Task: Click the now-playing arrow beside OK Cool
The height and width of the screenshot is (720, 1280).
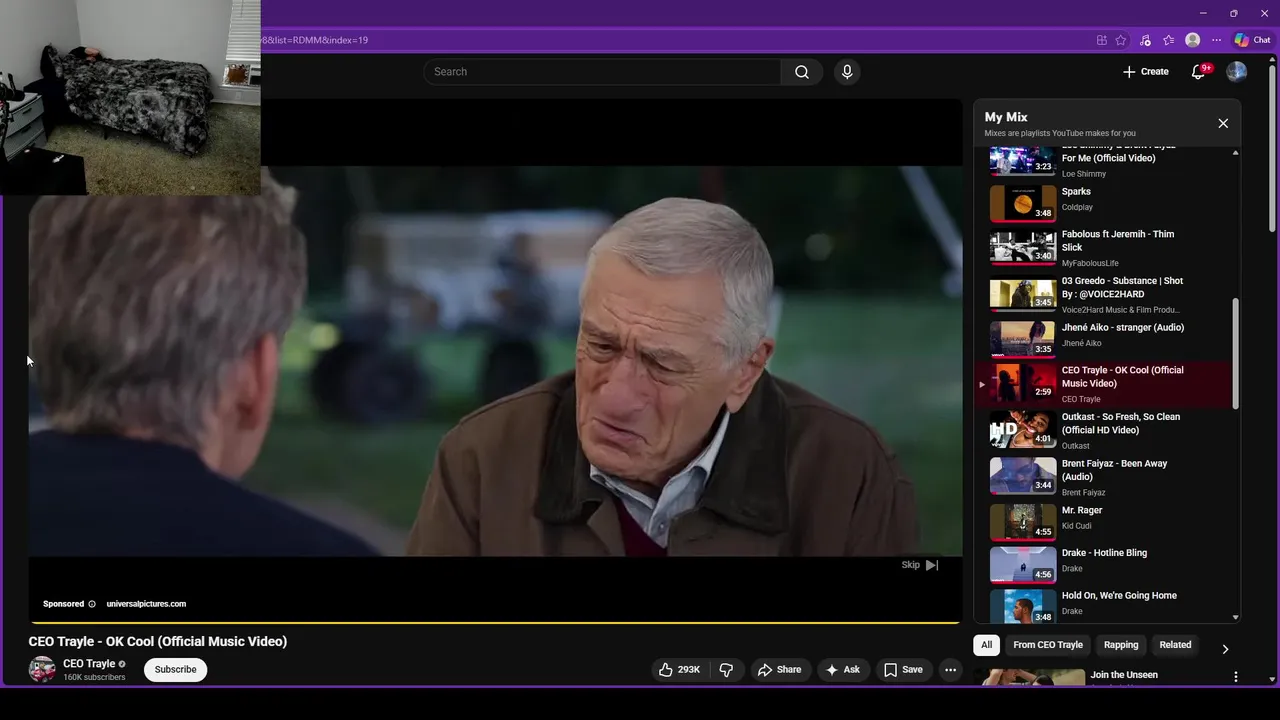Action: tap(982, 385)
